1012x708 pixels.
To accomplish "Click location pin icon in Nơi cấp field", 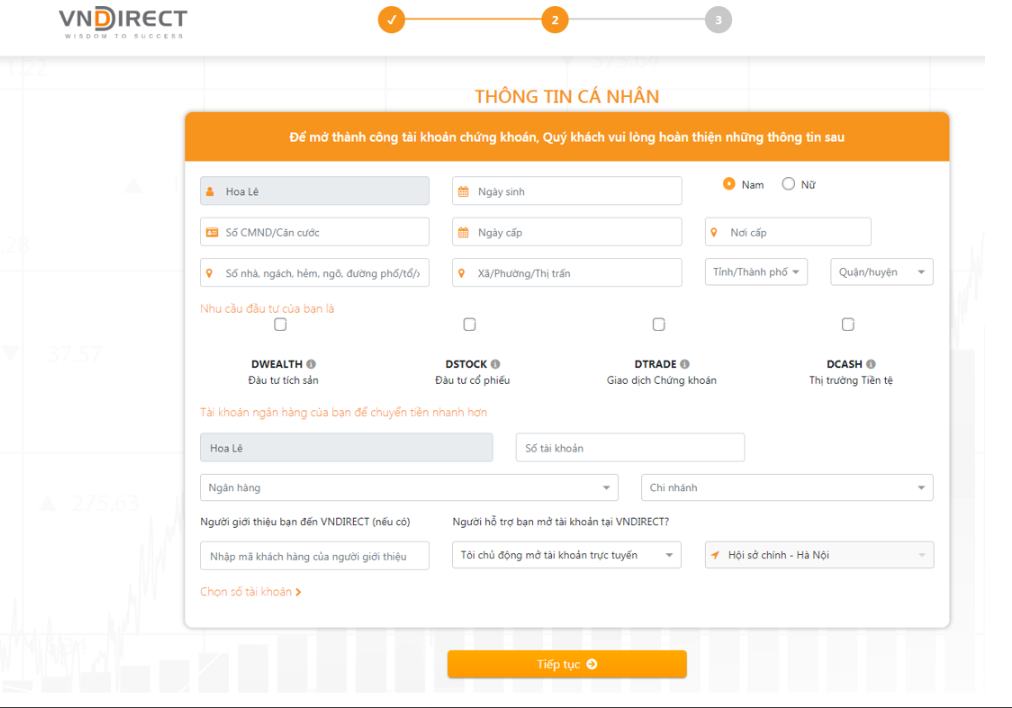I will [714, 232].
